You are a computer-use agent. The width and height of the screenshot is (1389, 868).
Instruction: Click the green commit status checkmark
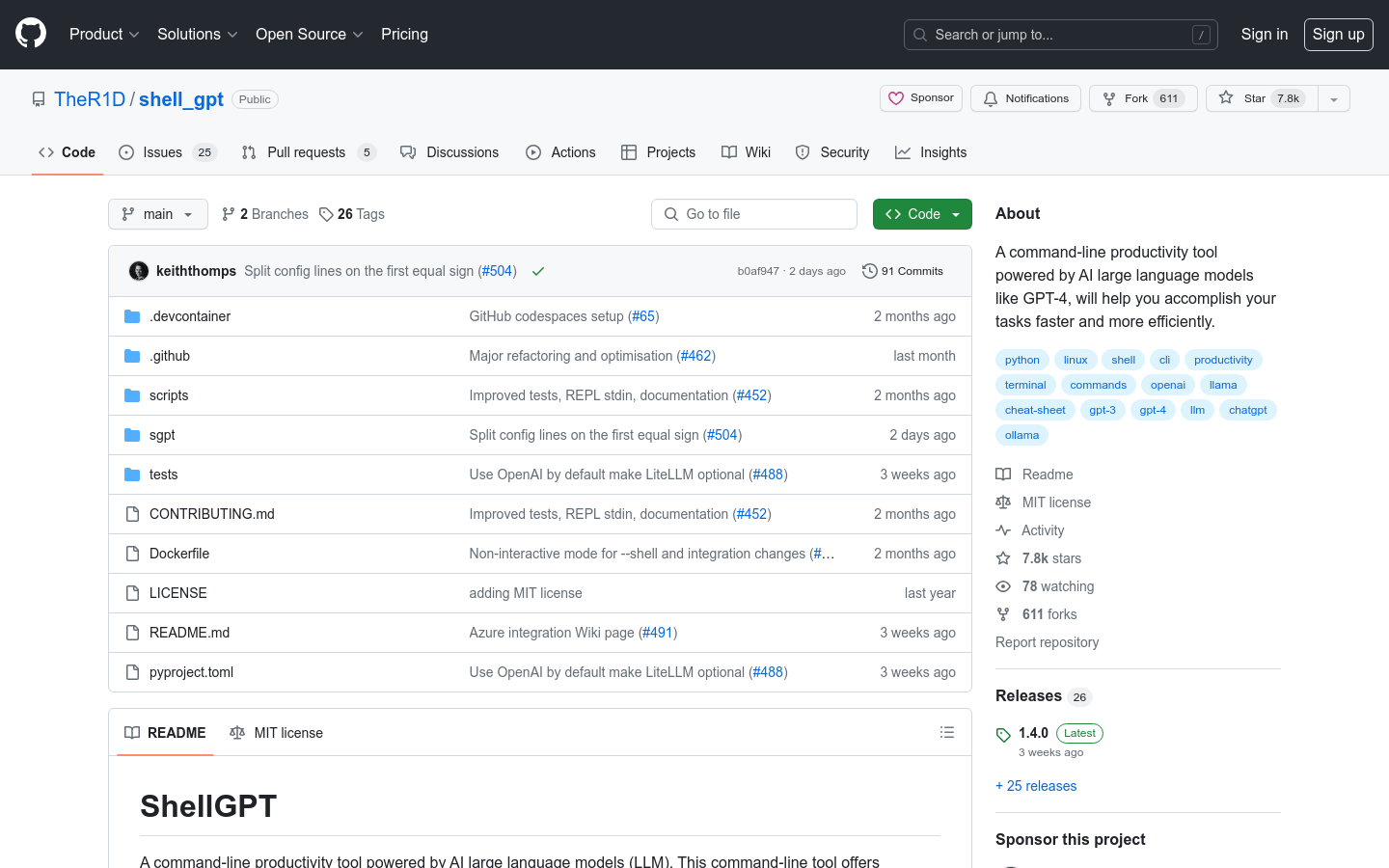(x=538, y=271)
